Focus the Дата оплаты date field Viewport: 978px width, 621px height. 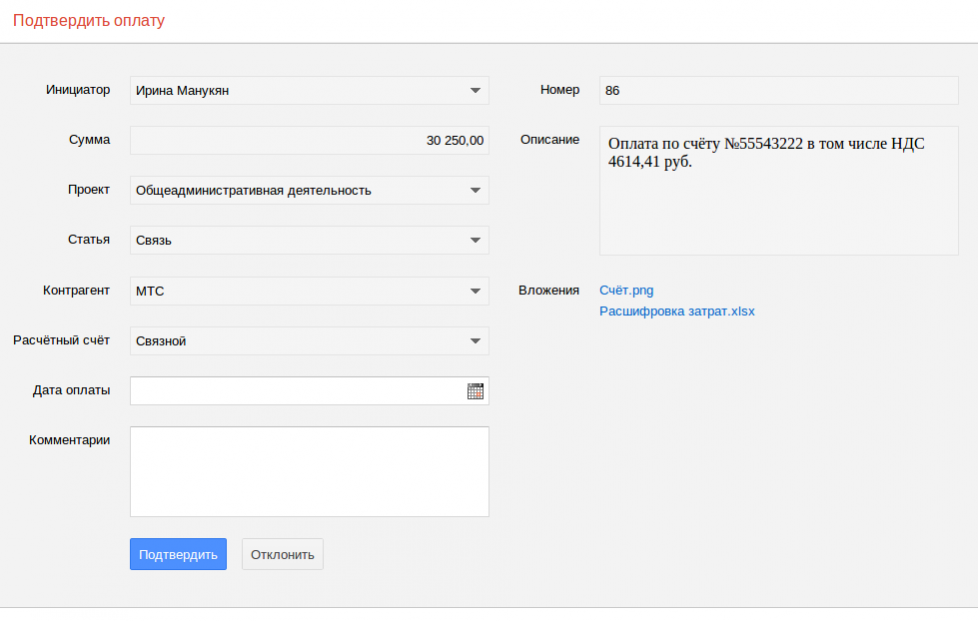pos(295,391)
